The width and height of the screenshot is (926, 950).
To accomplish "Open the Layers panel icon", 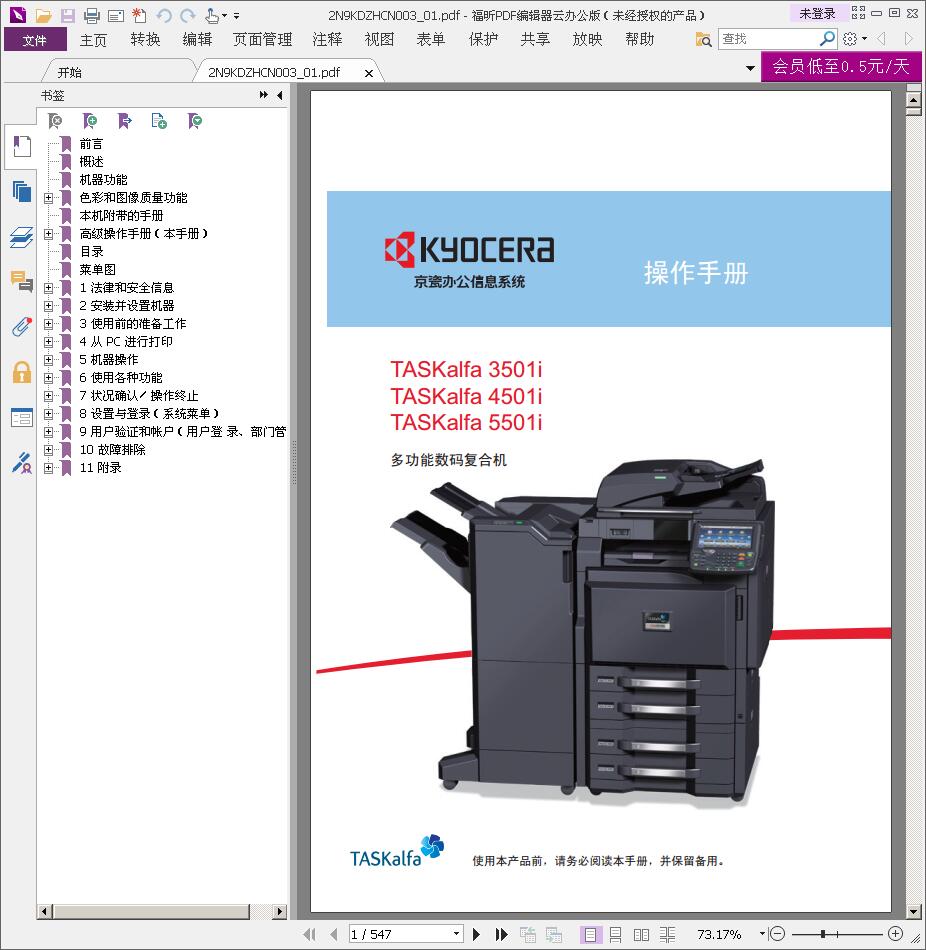I will (x=22, y=237).
